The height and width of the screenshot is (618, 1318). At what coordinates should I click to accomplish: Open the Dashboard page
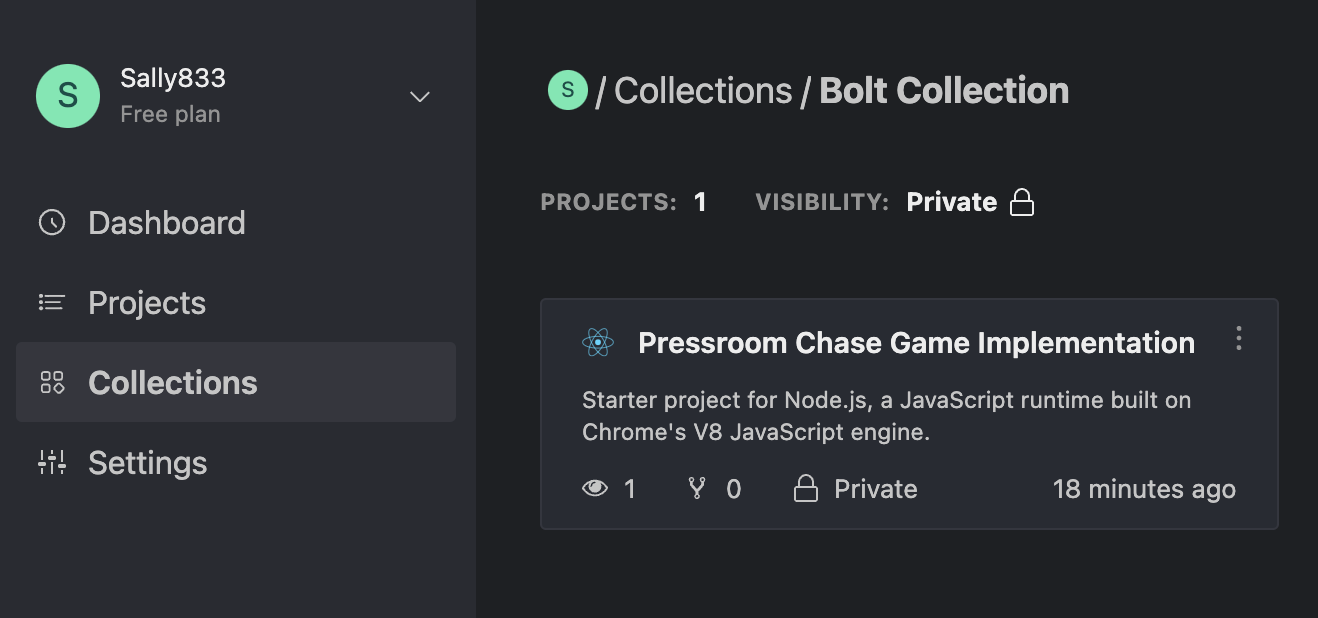click(166, 222)
